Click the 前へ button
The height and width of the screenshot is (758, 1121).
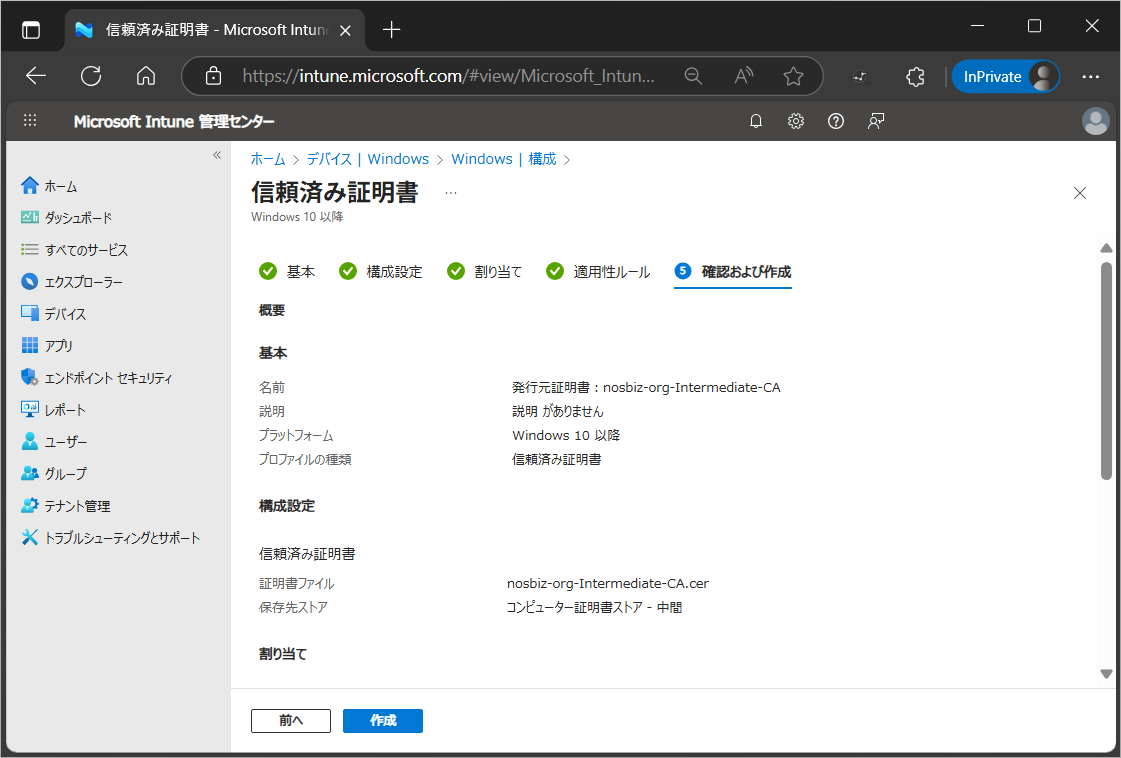291,720
